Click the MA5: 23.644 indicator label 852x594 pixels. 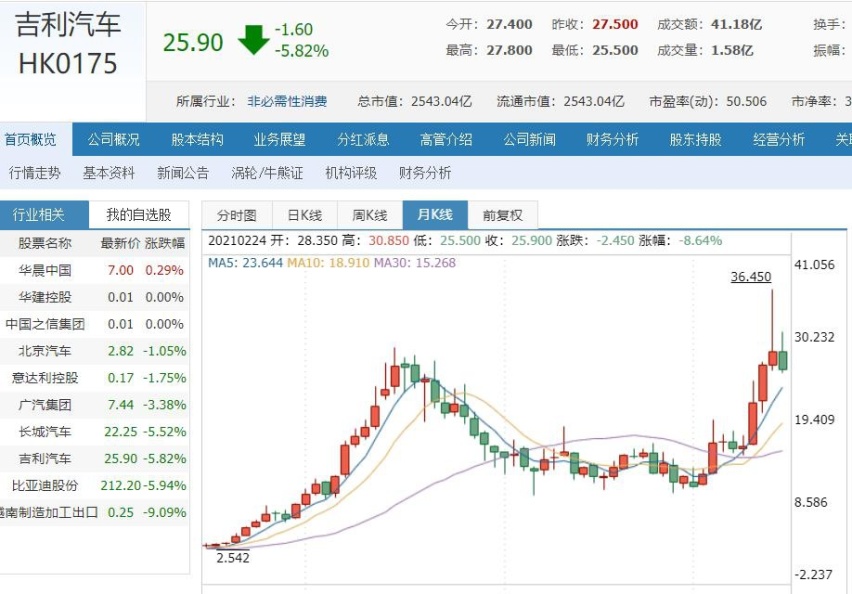[246, 263]
